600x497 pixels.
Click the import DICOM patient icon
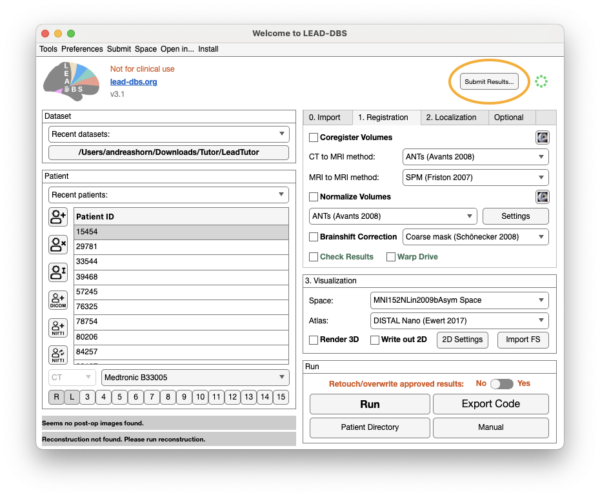pyautogui.click(x=58, y=300)
